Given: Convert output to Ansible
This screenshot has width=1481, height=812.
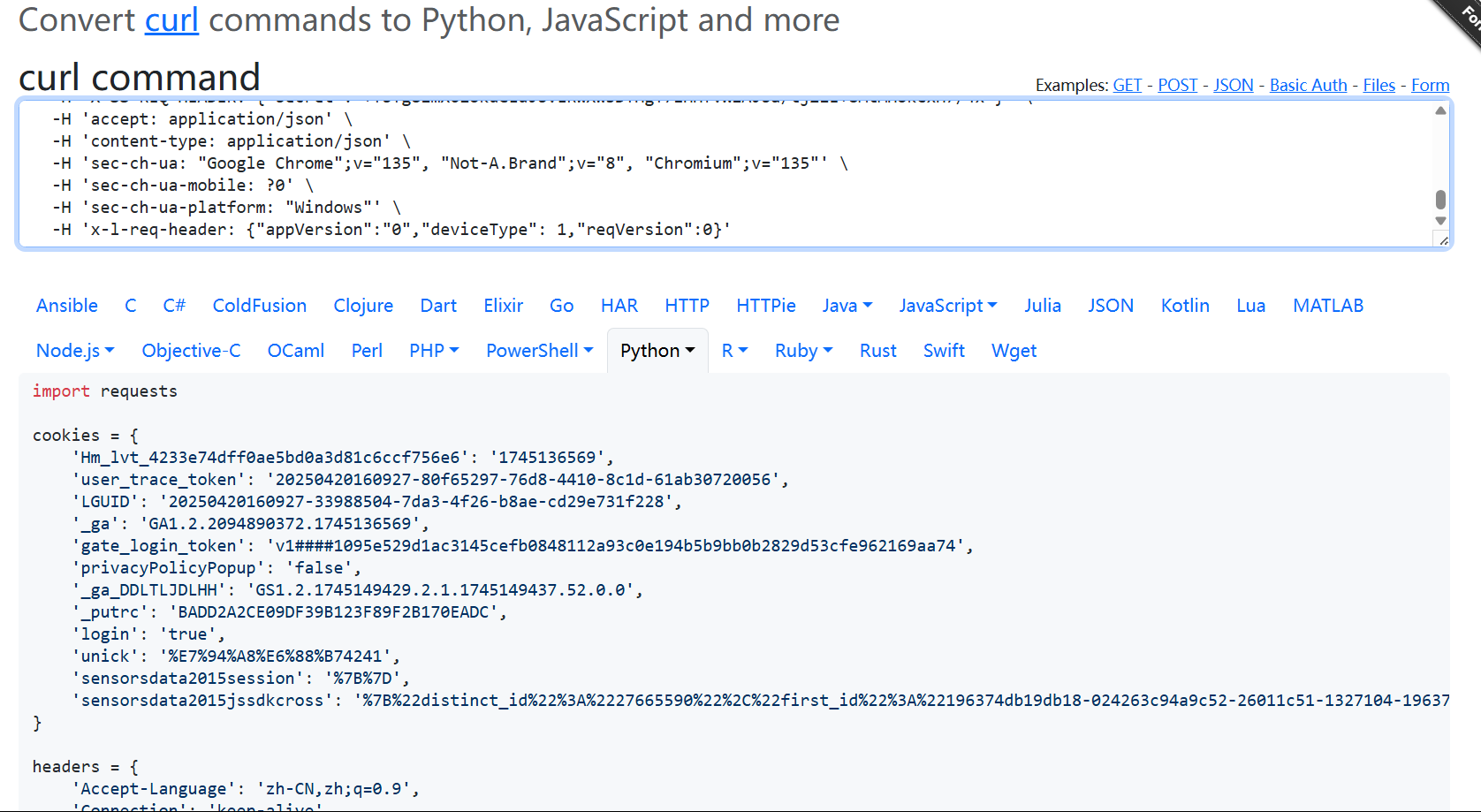Looking at the screenshot, I should 67,306.
